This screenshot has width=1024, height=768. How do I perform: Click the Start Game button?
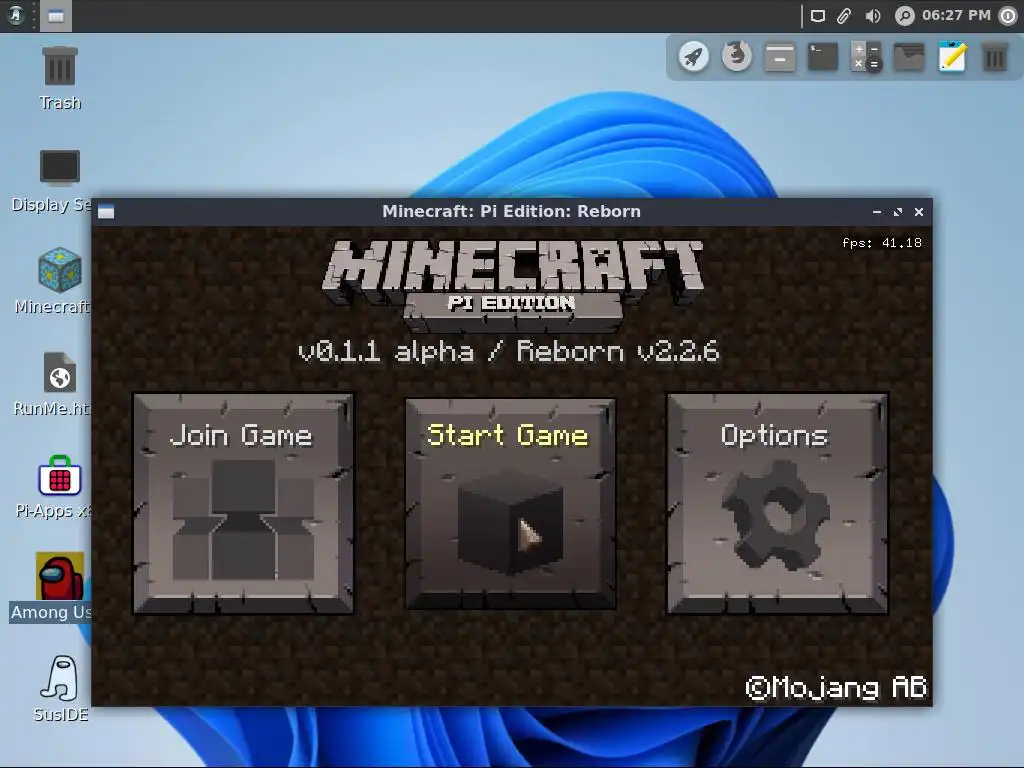click(x=510, y=504)
